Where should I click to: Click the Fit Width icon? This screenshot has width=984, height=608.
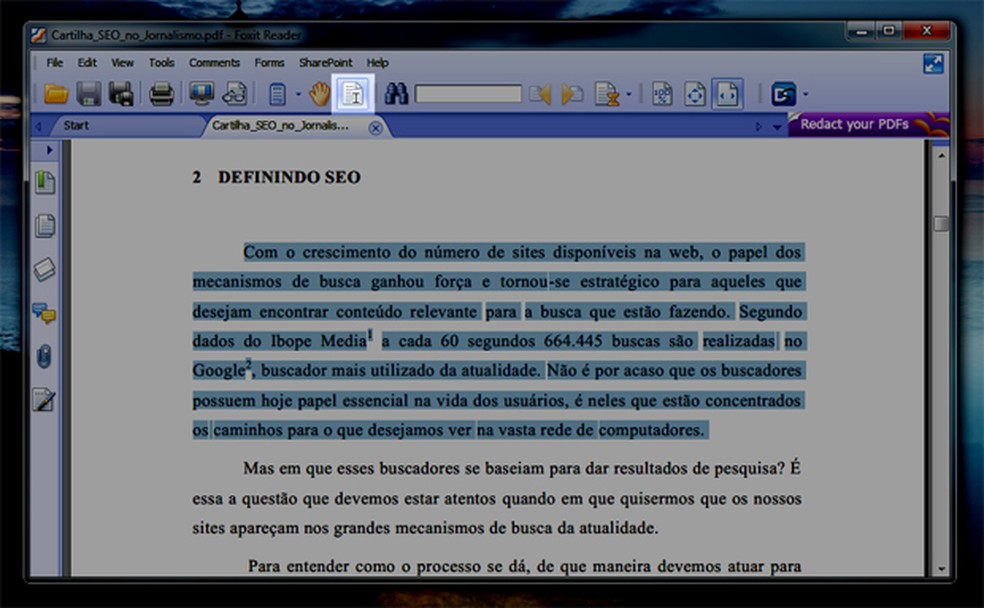click(727, 94)
